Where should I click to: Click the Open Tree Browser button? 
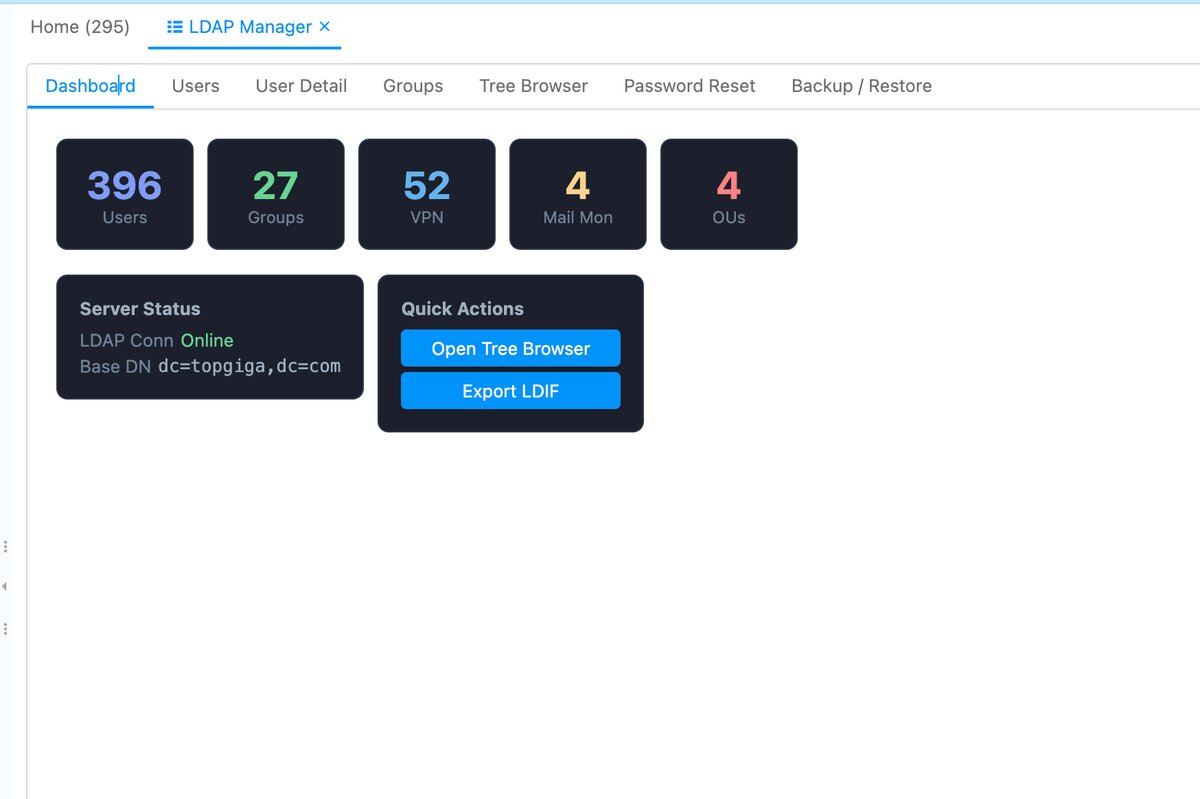[510, 348]
